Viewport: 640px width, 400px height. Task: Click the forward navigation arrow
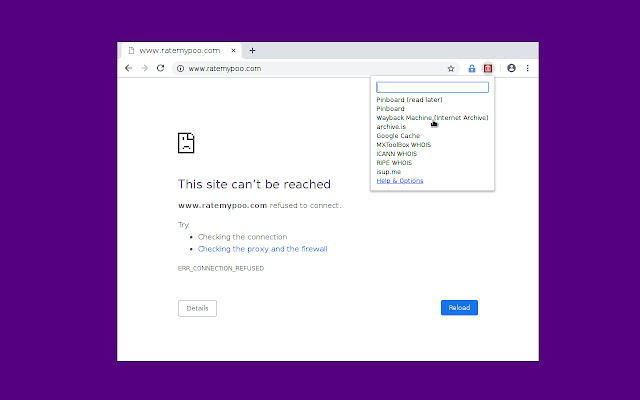[144, 68]
